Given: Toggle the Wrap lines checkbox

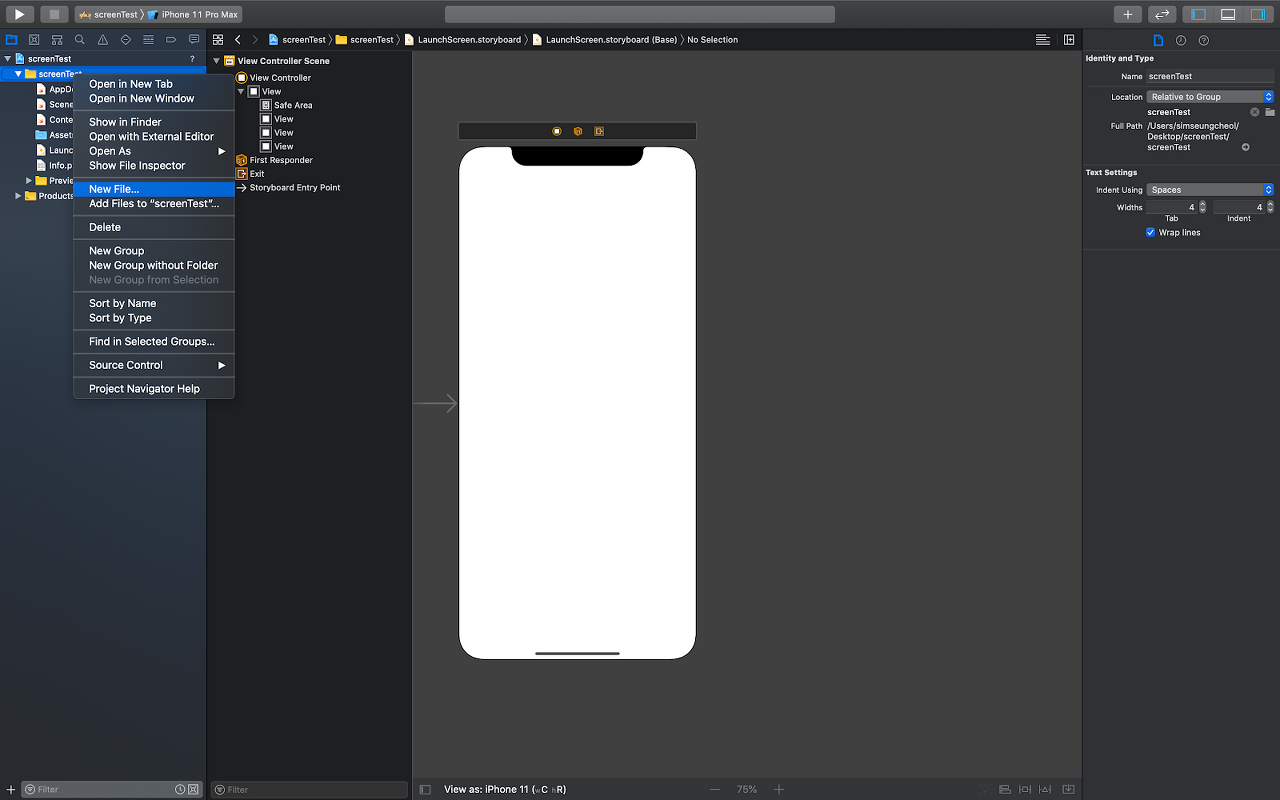Looking at the screenshot, I should pyautogui.click(x=1150, y=233).
